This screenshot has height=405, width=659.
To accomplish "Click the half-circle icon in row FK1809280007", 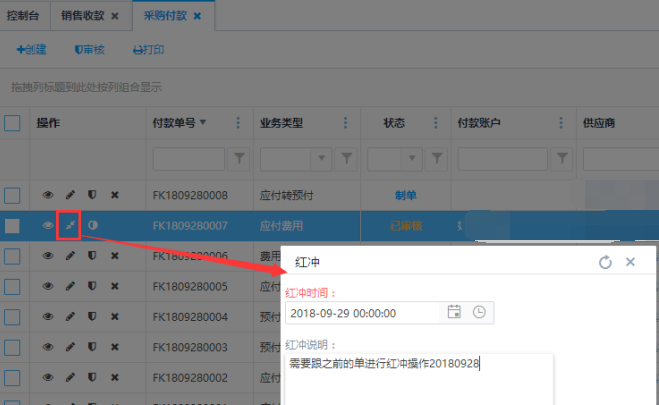I will click(93, 226).
